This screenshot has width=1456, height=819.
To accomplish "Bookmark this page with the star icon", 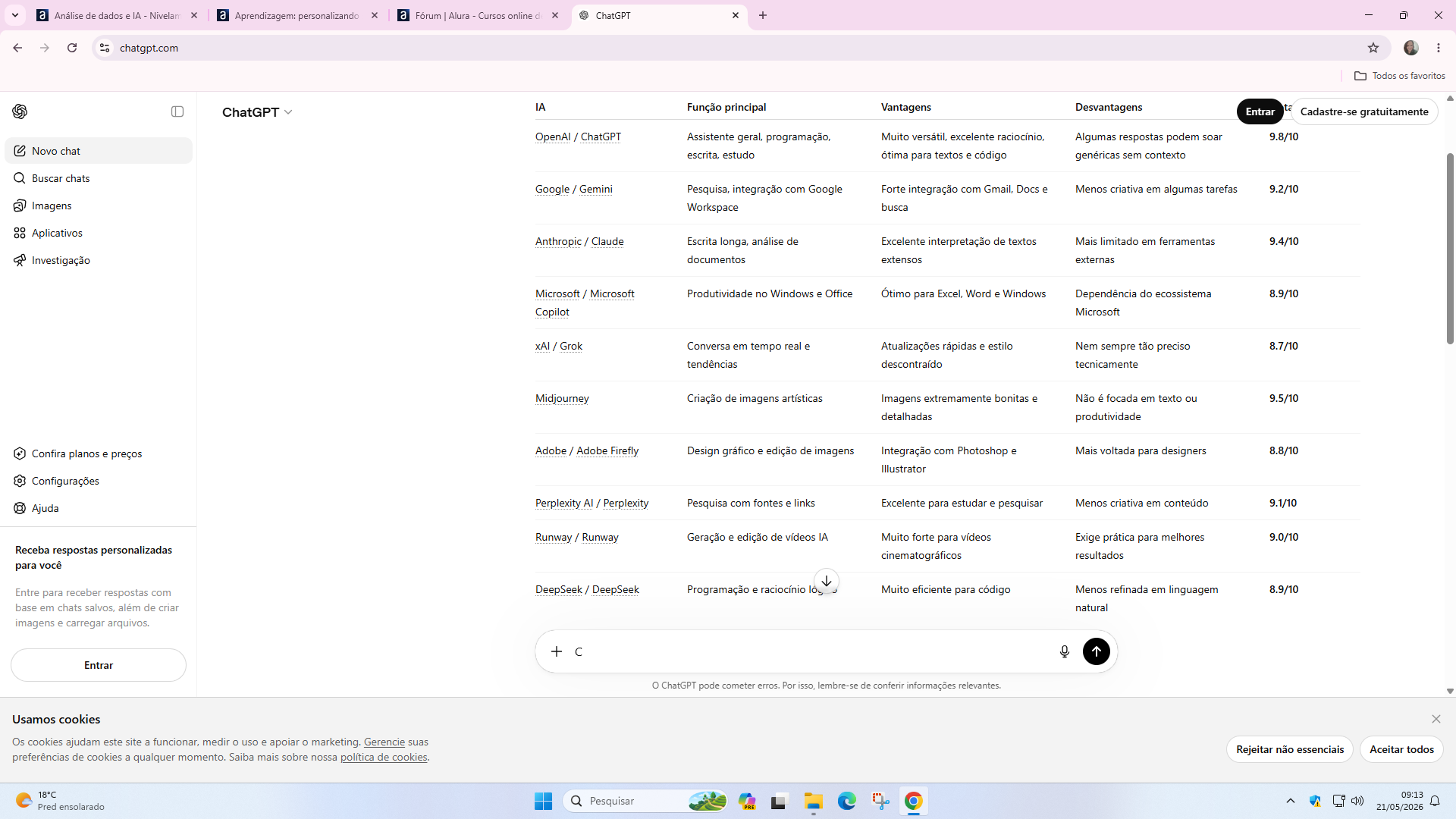I will pos(1373,48).
